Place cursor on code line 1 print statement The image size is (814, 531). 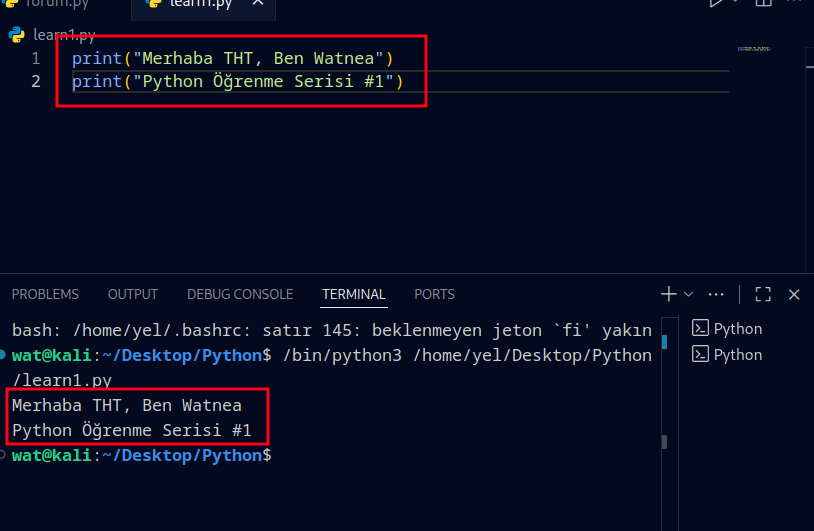[233, 58]
